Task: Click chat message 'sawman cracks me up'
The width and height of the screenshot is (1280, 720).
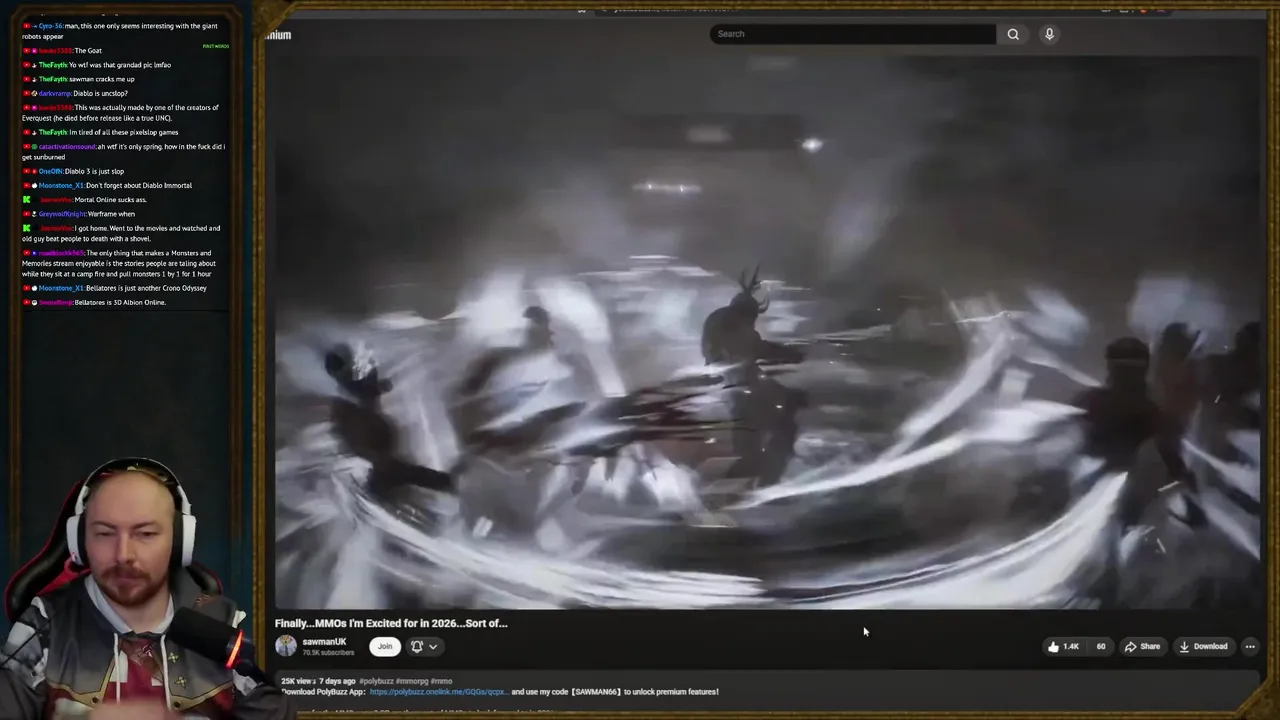Action: point(101,79)
